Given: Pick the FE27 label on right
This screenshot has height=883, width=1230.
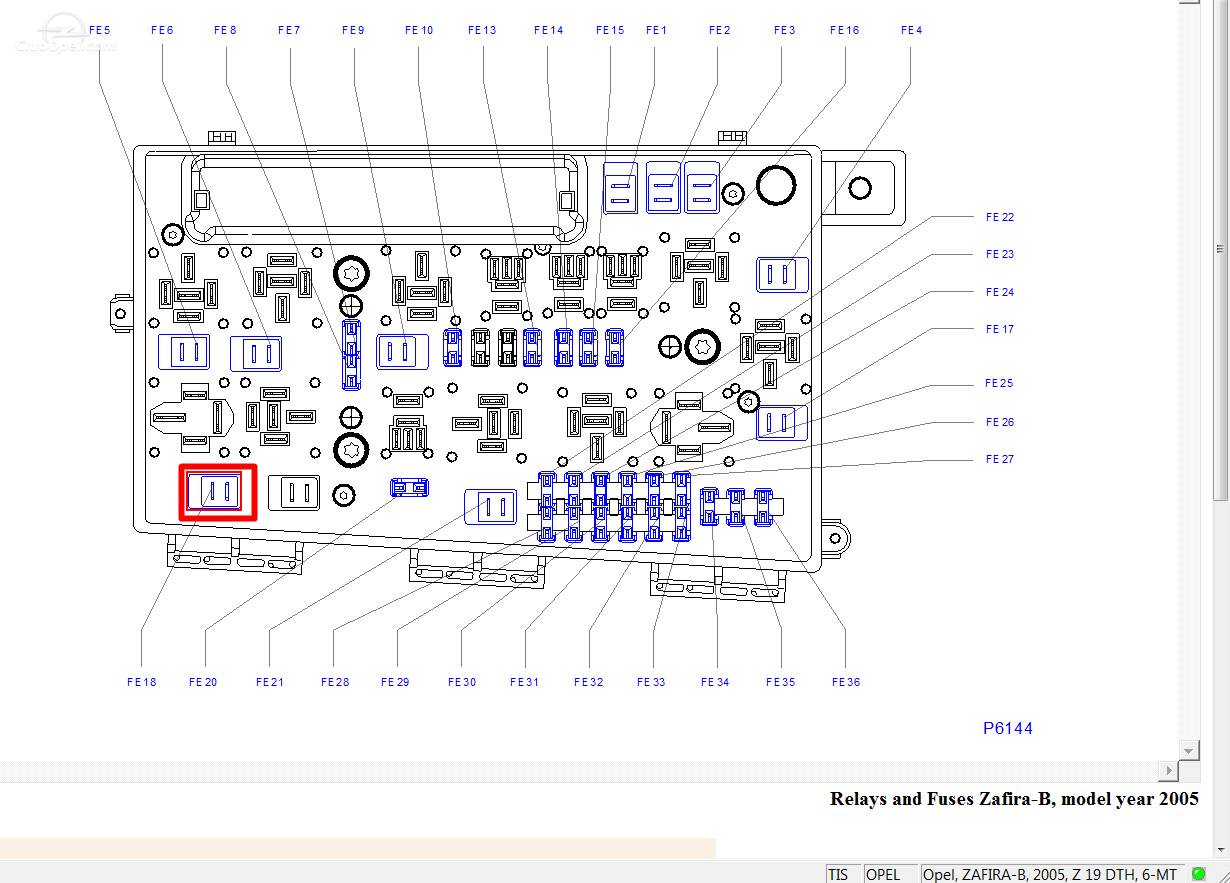Looking at the screenshot, I should (1000, 459).
